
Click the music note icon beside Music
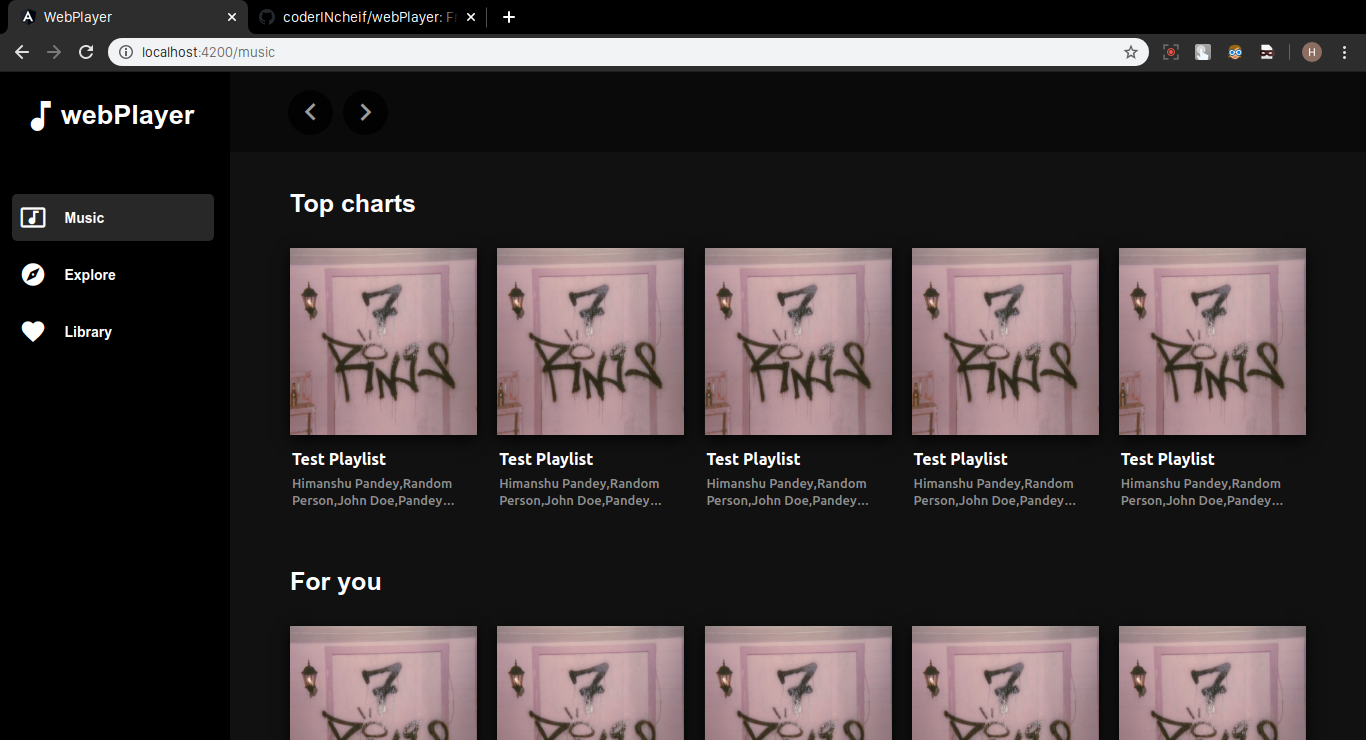(x=33, y=217)
